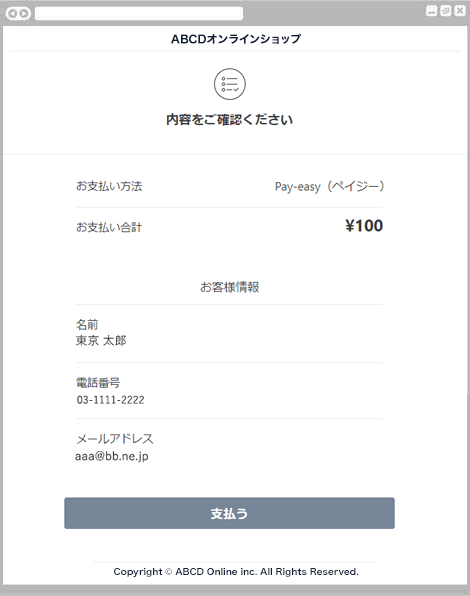Click the ABCD Online copyright footer text
This screenshot has height=596, width=470.
236,572
